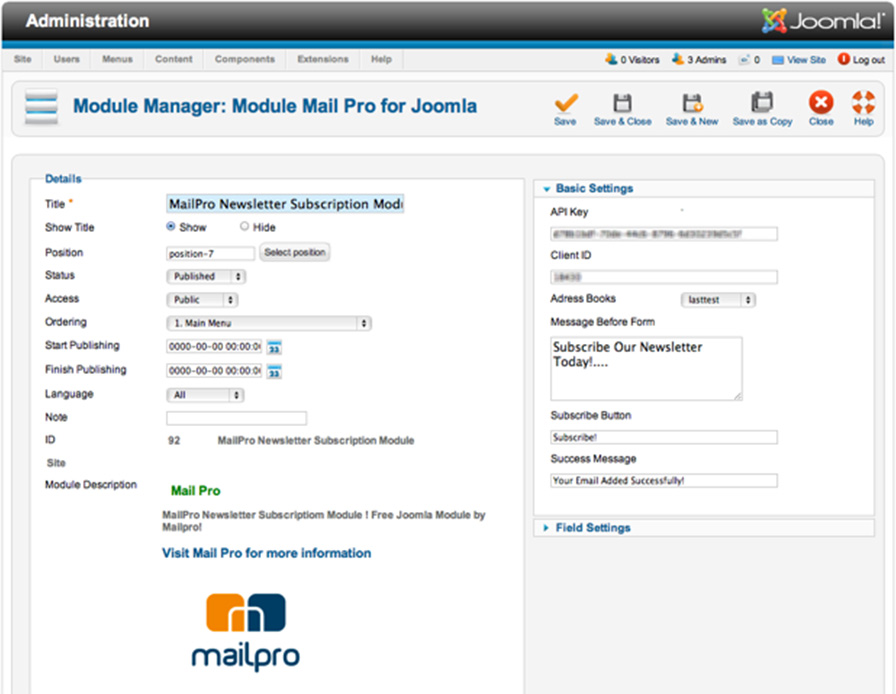The width and height of the screenshot is (896, 694).
Task: Click the Save as Copy icon
Action: [762, 102]
